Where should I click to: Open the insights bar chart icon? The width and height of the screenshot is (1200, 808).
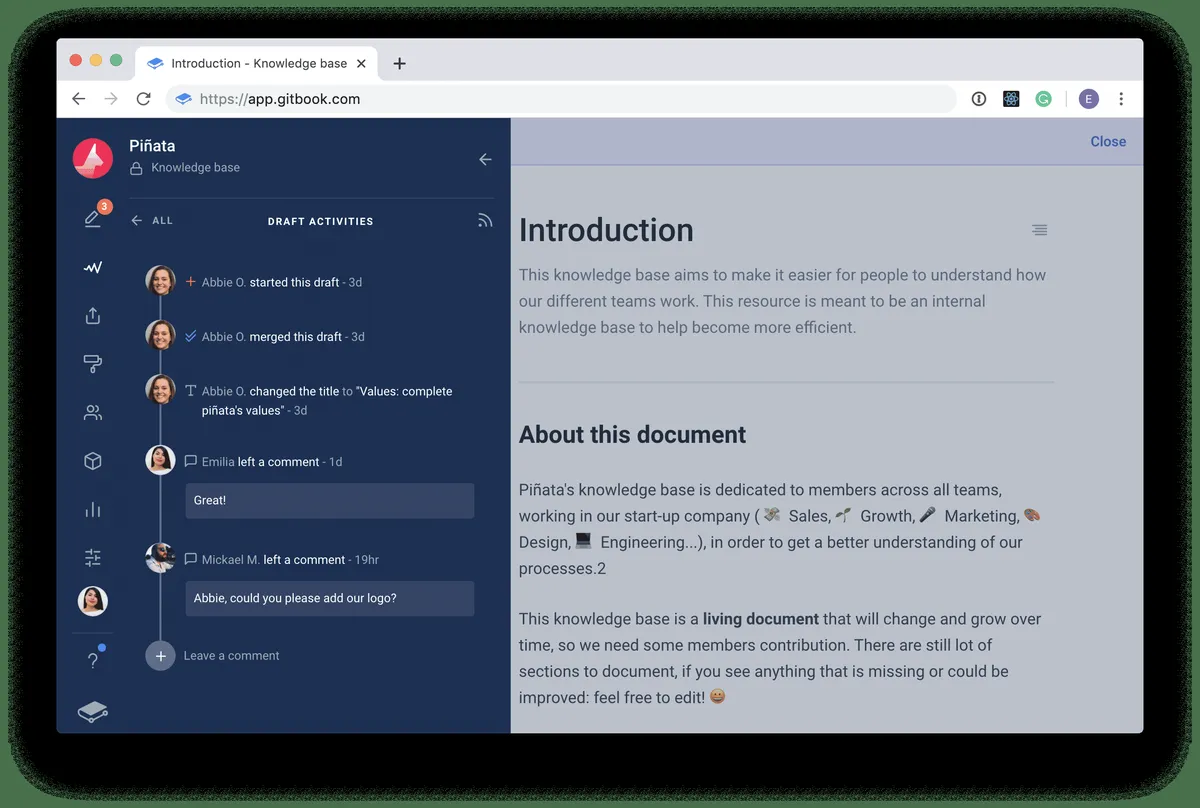coord(92,509)
